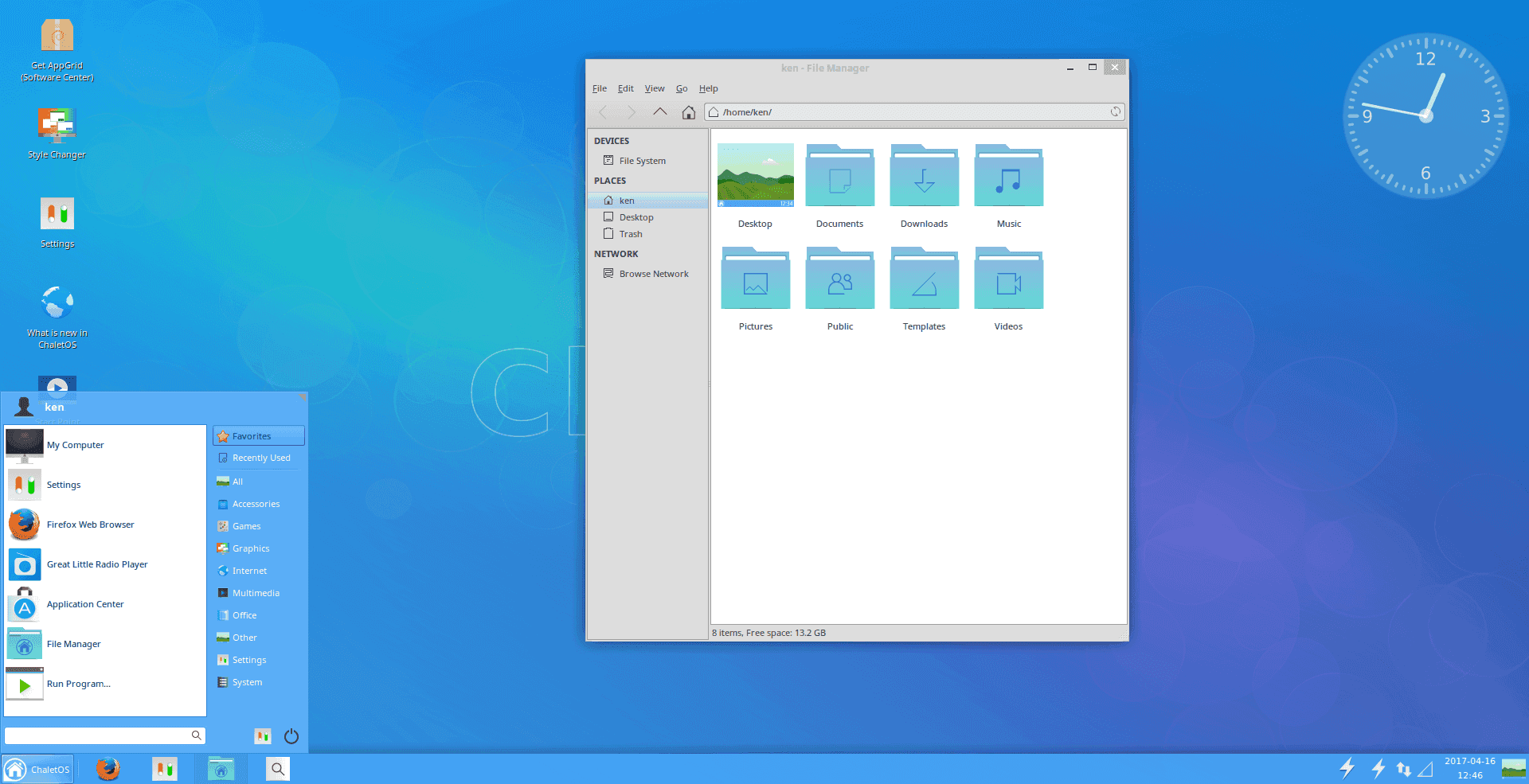Open the View menu
Image resolution: width=1529 pixels, height=784 pixels.
[654, 88]
